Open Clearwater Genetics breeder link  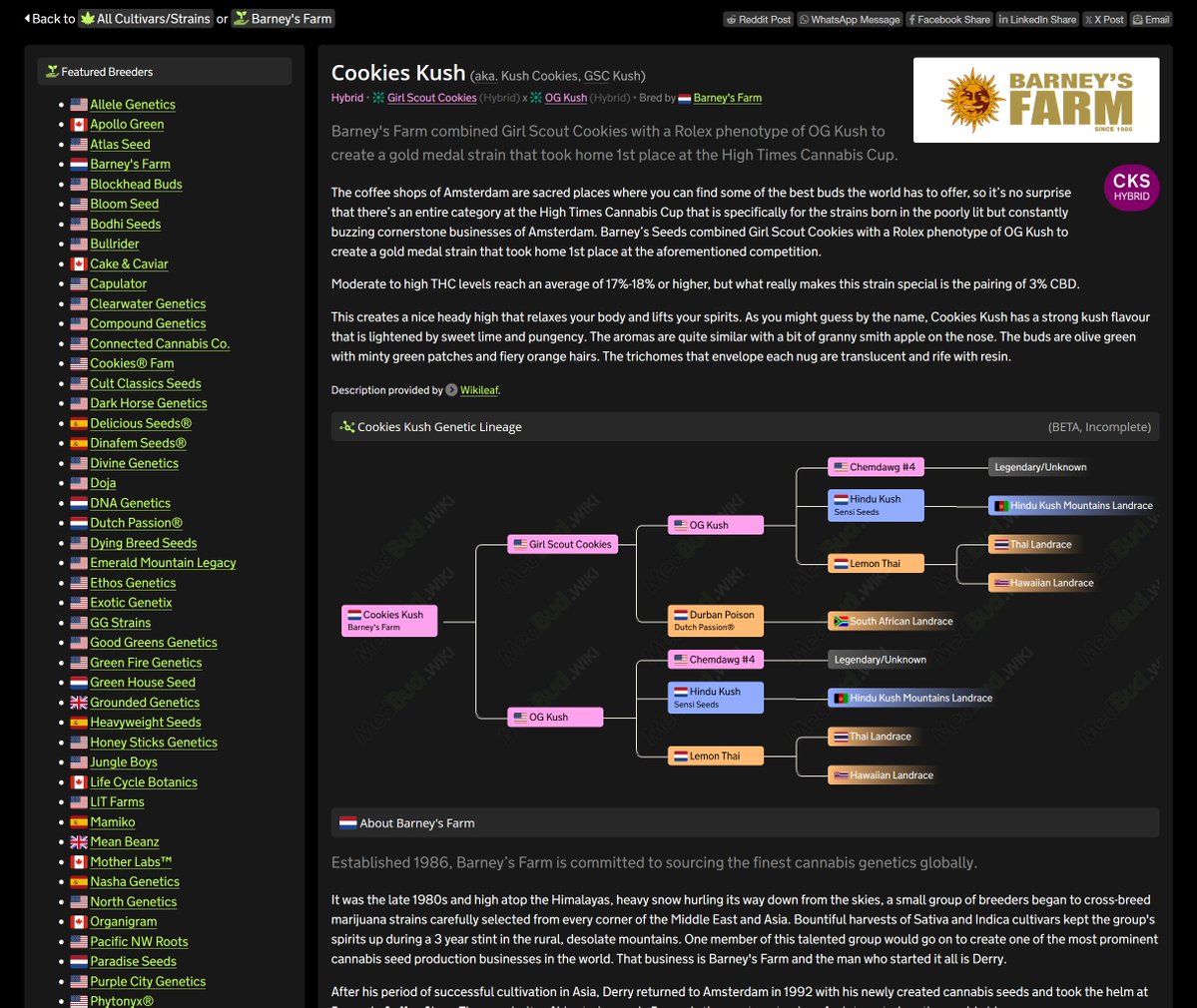[148, 303]
